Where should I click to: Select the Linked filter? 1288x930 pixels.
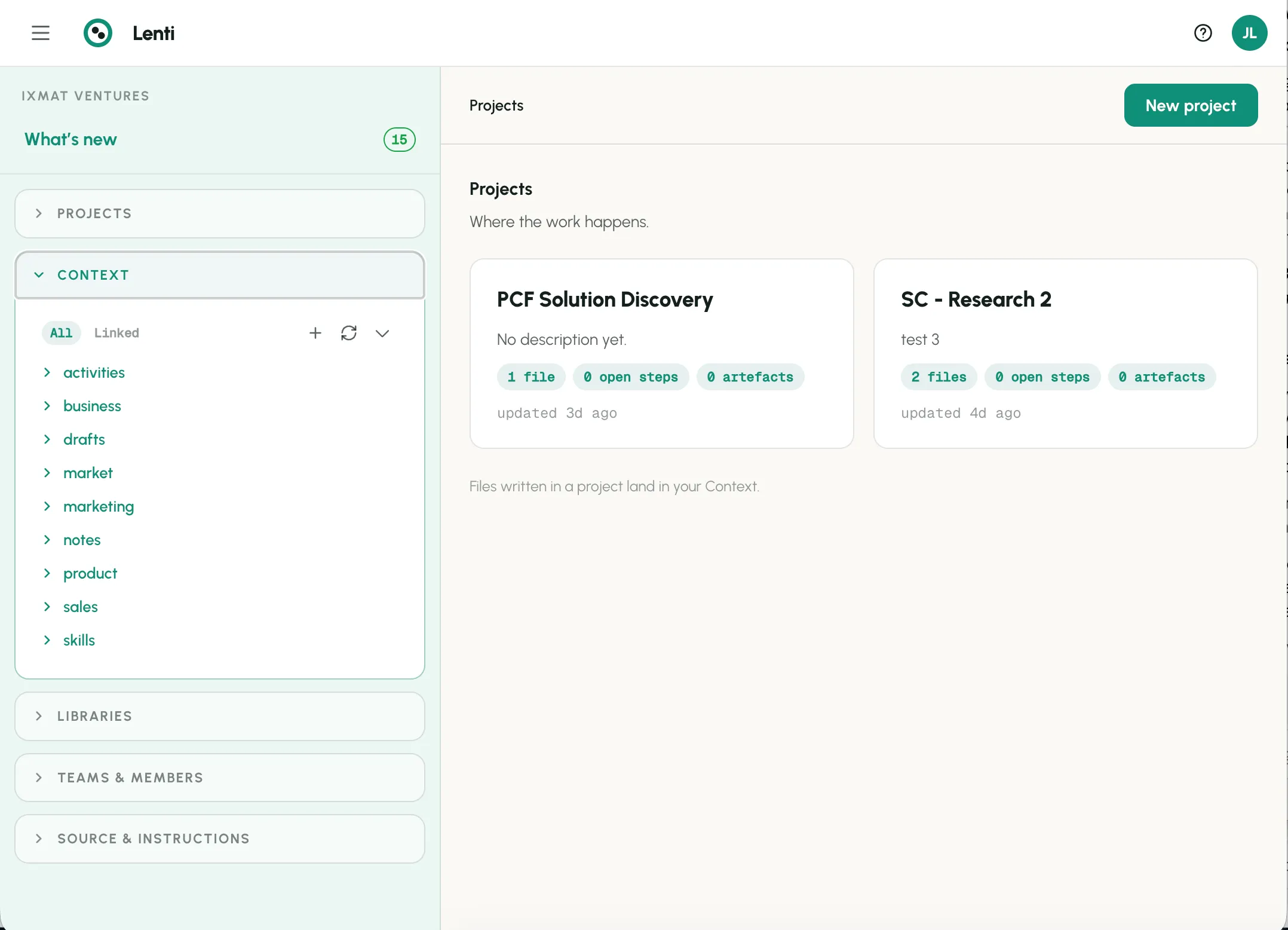116,333
